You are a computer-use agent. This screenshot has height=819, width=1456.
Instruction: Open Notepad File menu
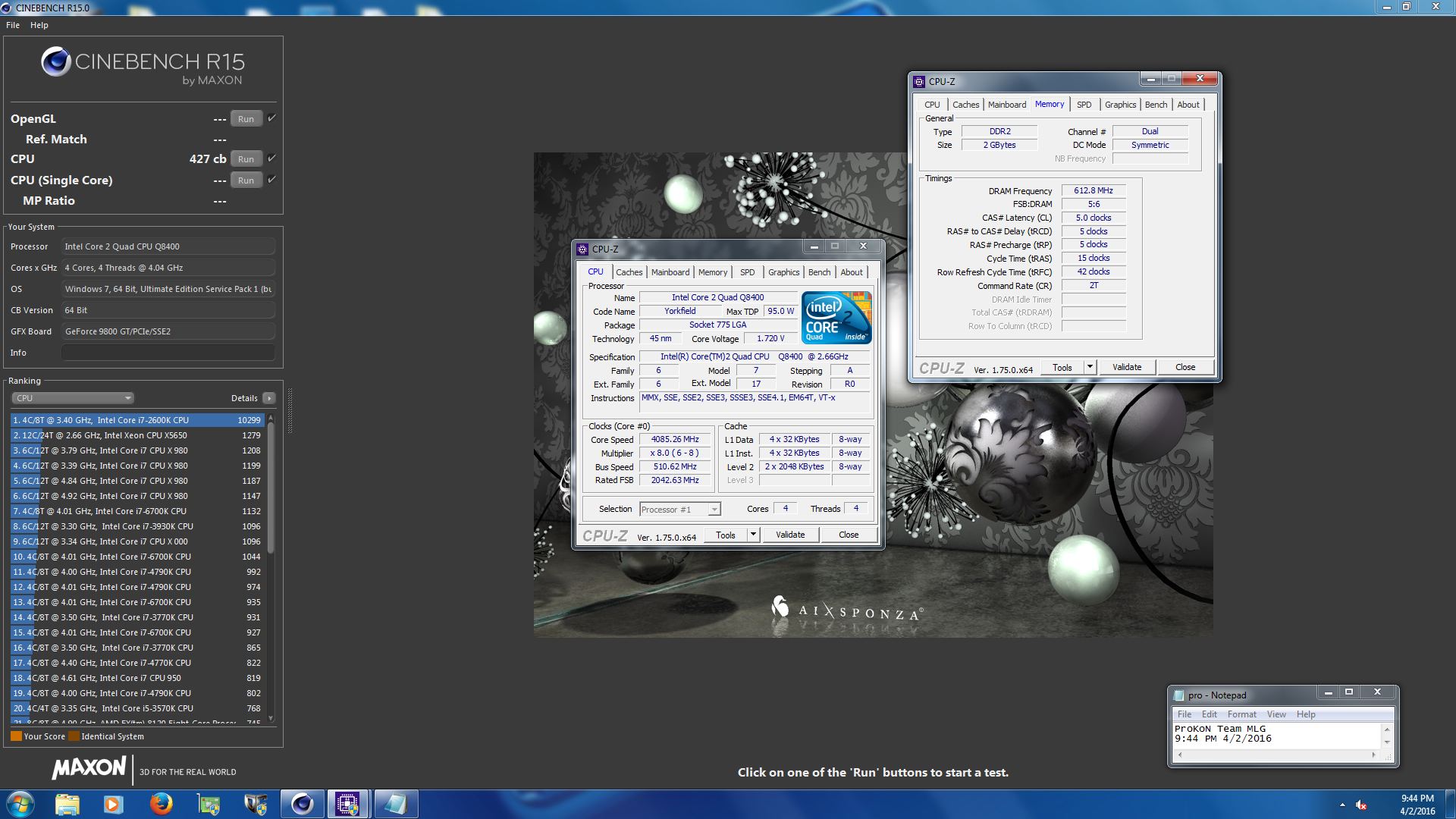click(x=1184, y=714)
